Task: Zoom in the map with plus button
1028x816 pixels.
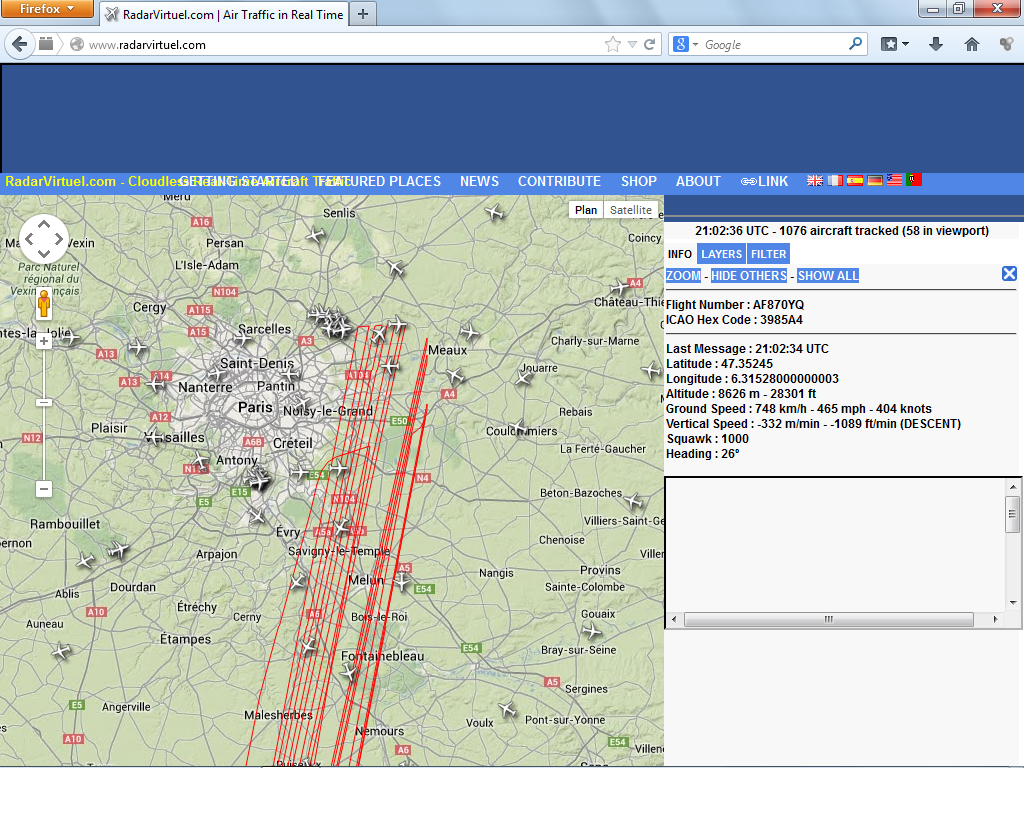Action: pyautogui.click(x=44, y=341)
